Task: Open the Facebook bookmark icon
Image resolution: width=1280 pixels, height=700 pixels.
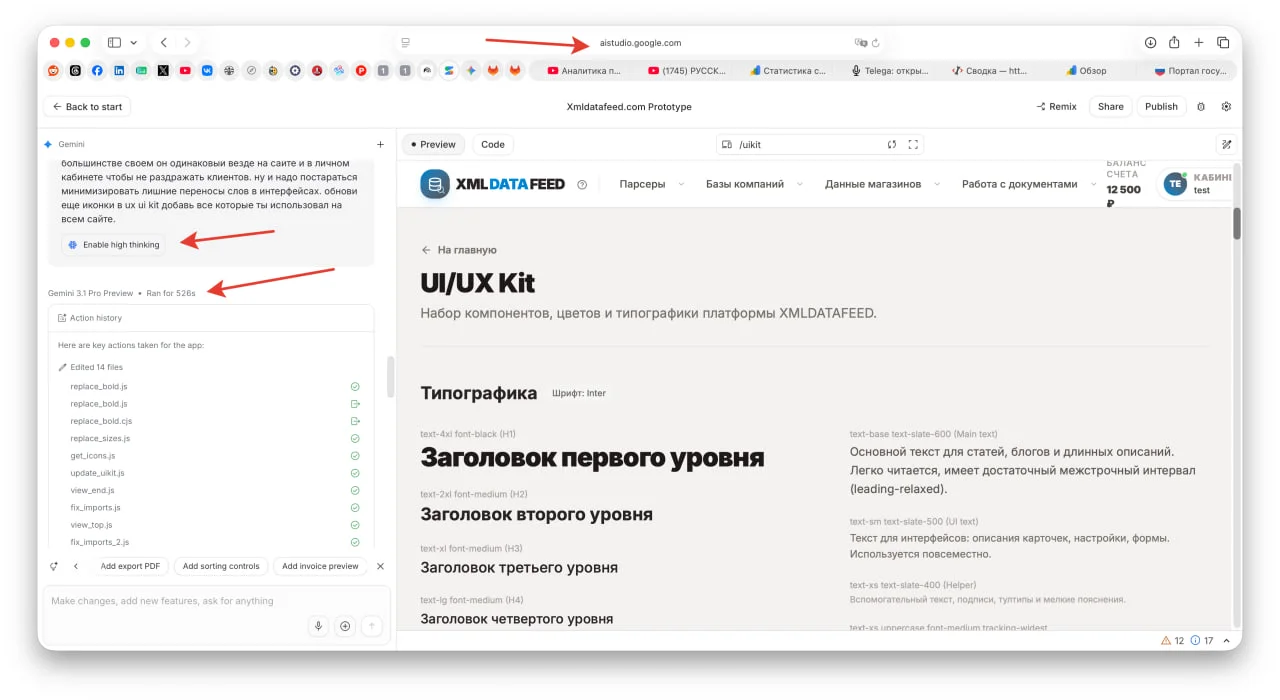Action: point(98,71)
